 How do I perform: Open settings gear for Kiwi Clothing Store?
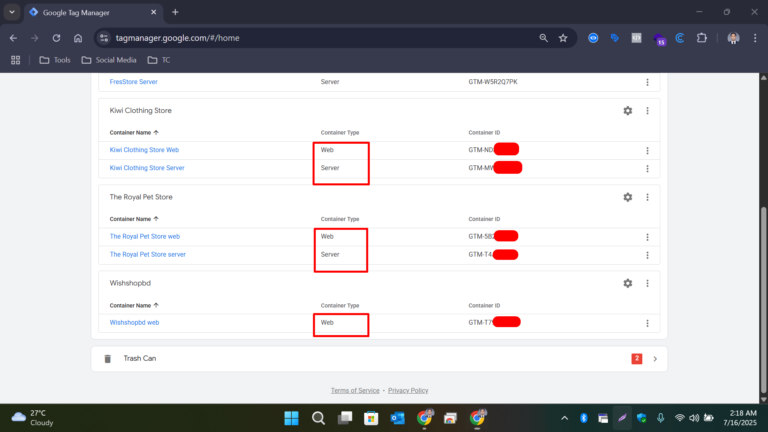pyautogui.click(x=627, y=111)
